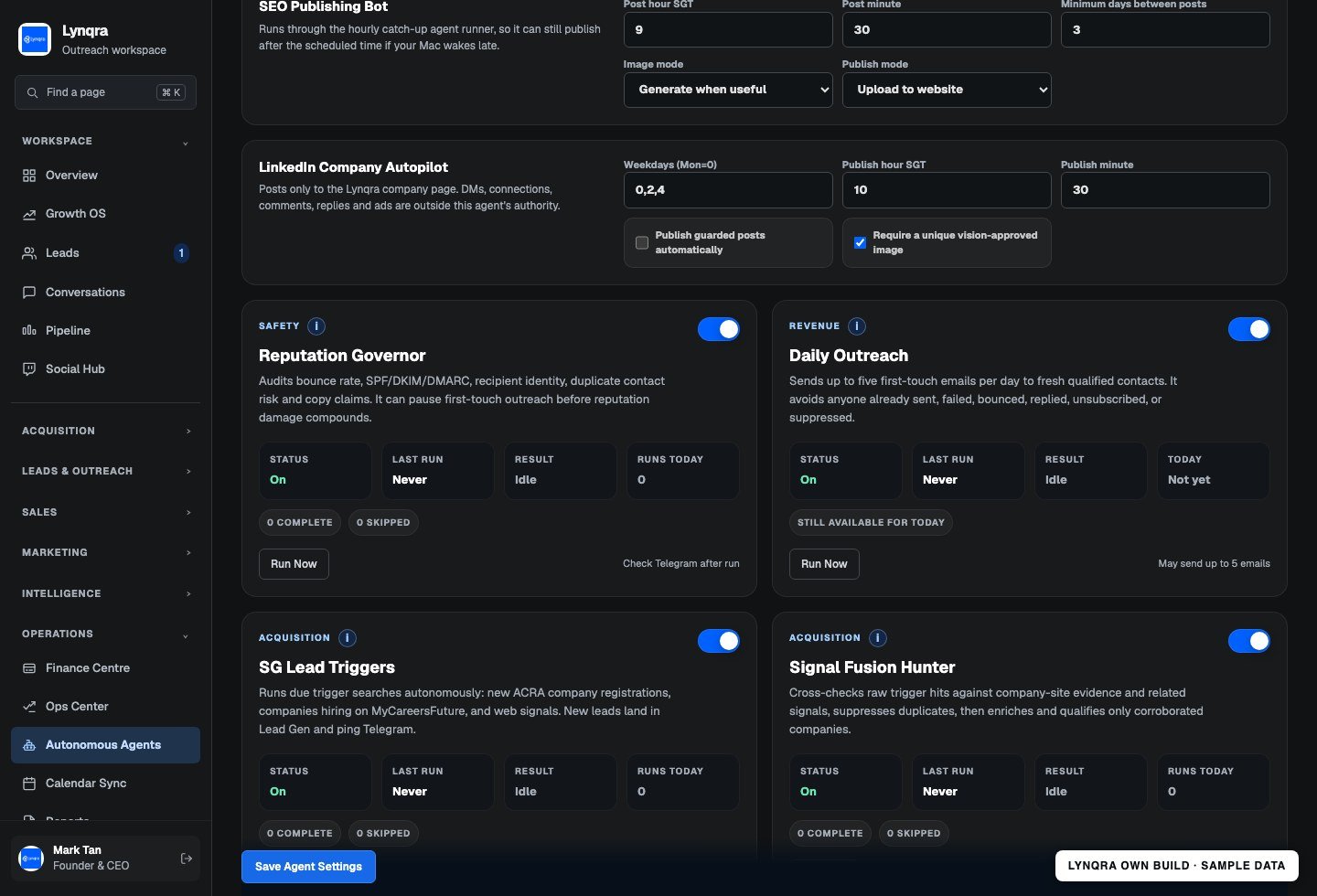Check Publish guarded posts automatically

click(x=642, y=243)
